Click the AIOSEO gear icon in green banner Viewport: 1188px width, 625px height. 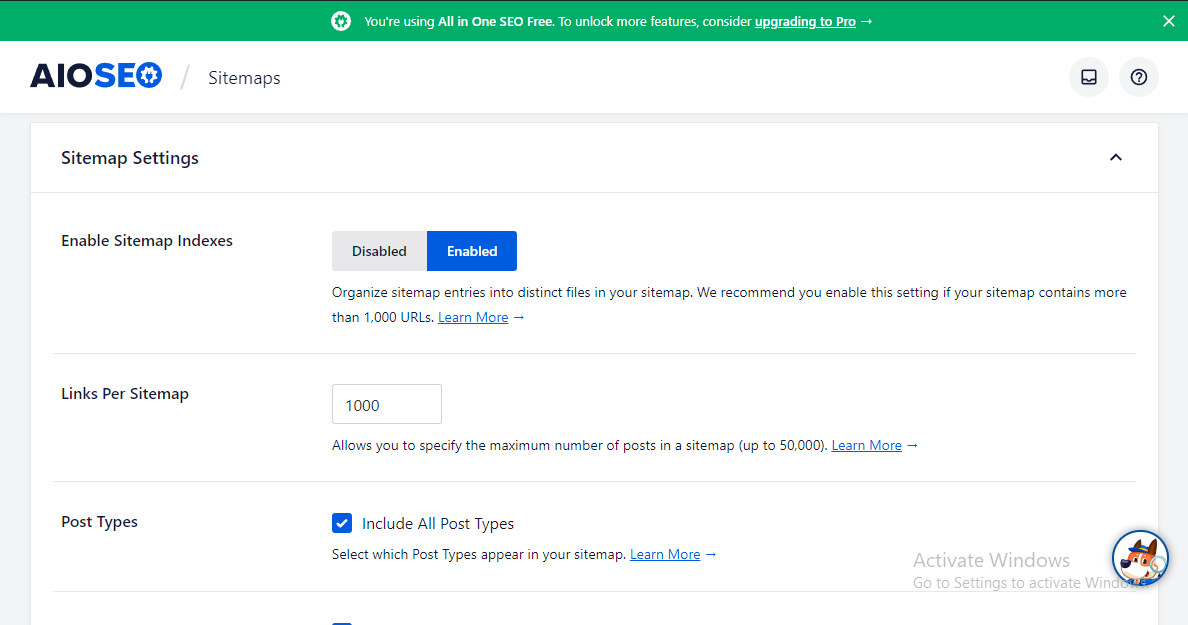click(x=341, y=21)
